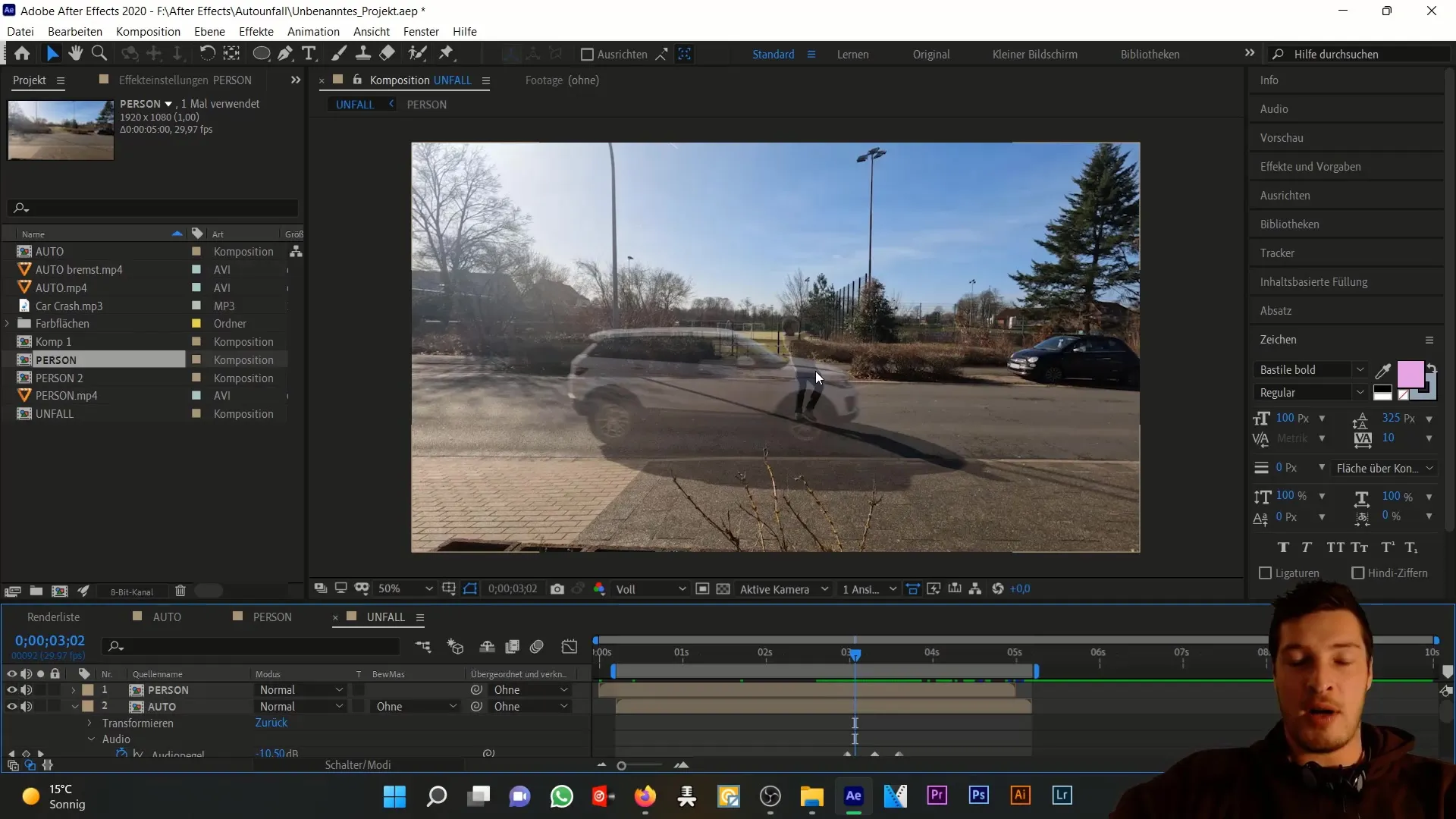The image size is (1456, 819).
Task: Toggle the shy layers icon in timeline
Action: tap(487, 646)
